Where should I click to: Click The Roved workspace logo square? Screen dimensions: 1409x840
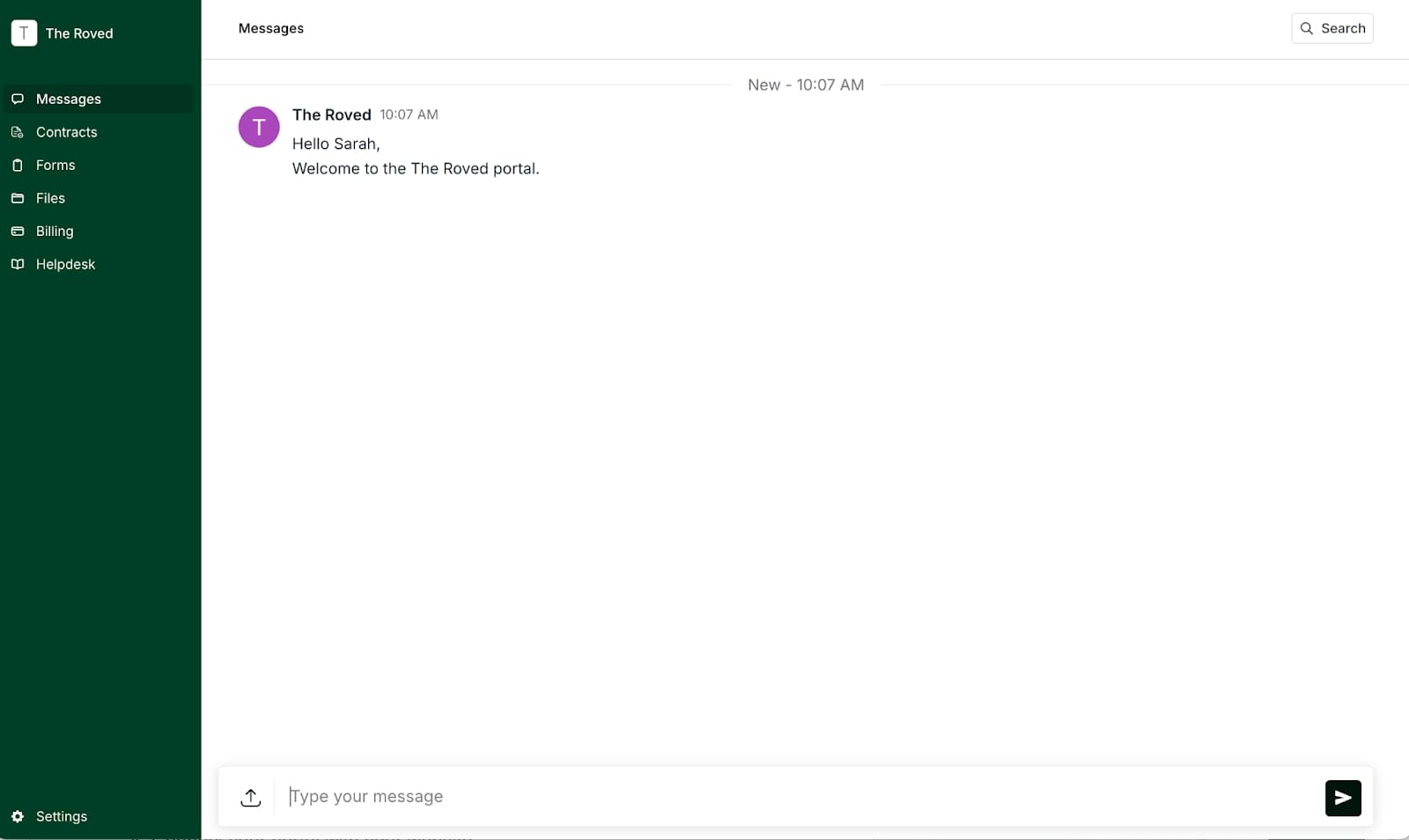[x=23, y=33]
